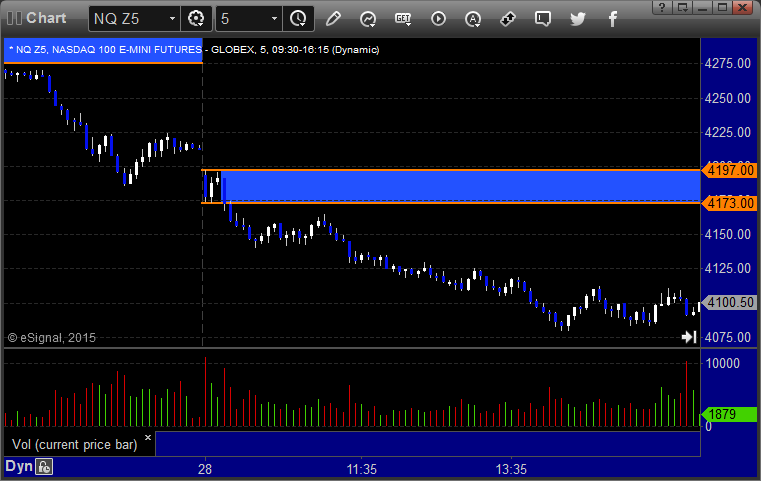The image size is (761, 481).
Task: Start bar replay with the play icon
Action: [438, 19]
